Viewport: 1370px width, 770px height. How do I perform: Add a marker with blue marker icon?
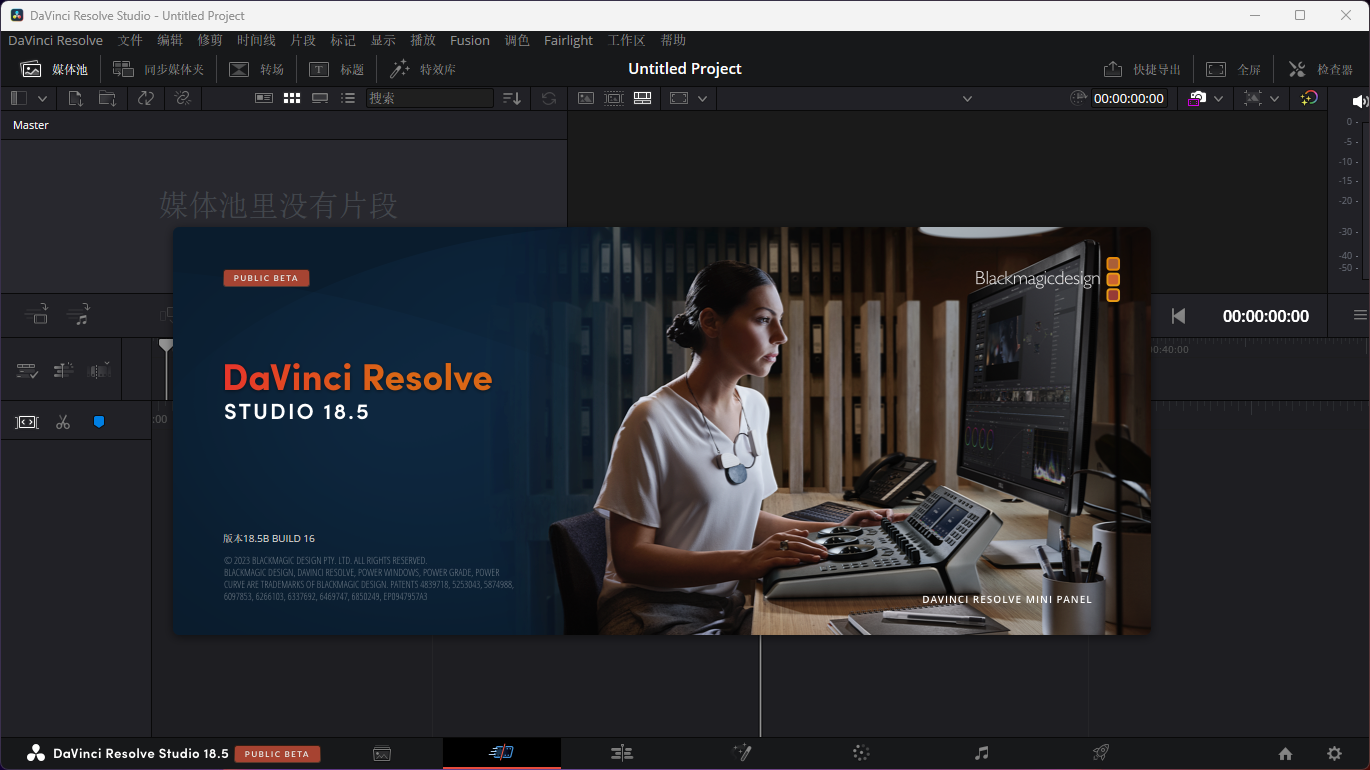[98, 422]
